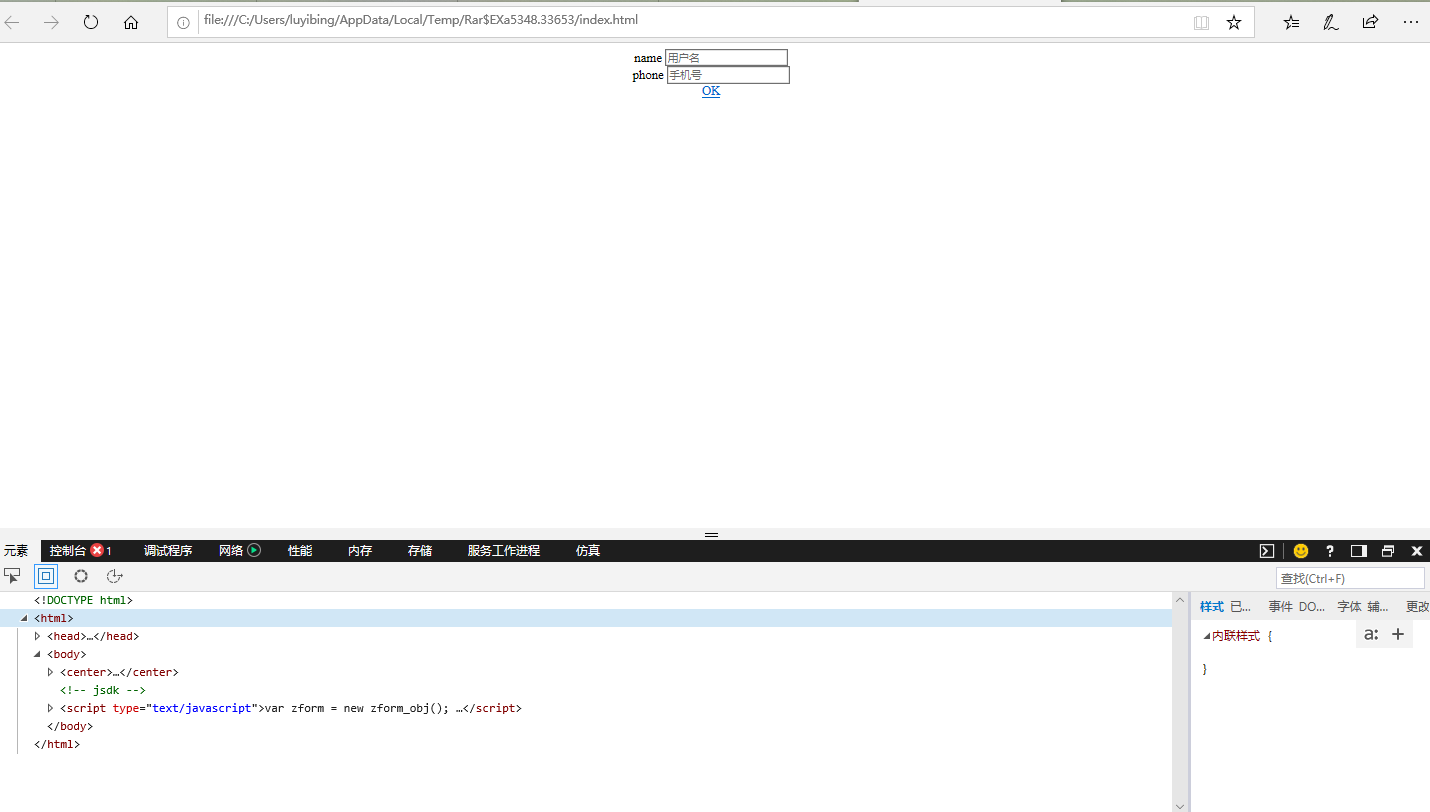Focus the 用户名 name input field
The height and width of the screenshot is (812, 1430).
[727, 58]
